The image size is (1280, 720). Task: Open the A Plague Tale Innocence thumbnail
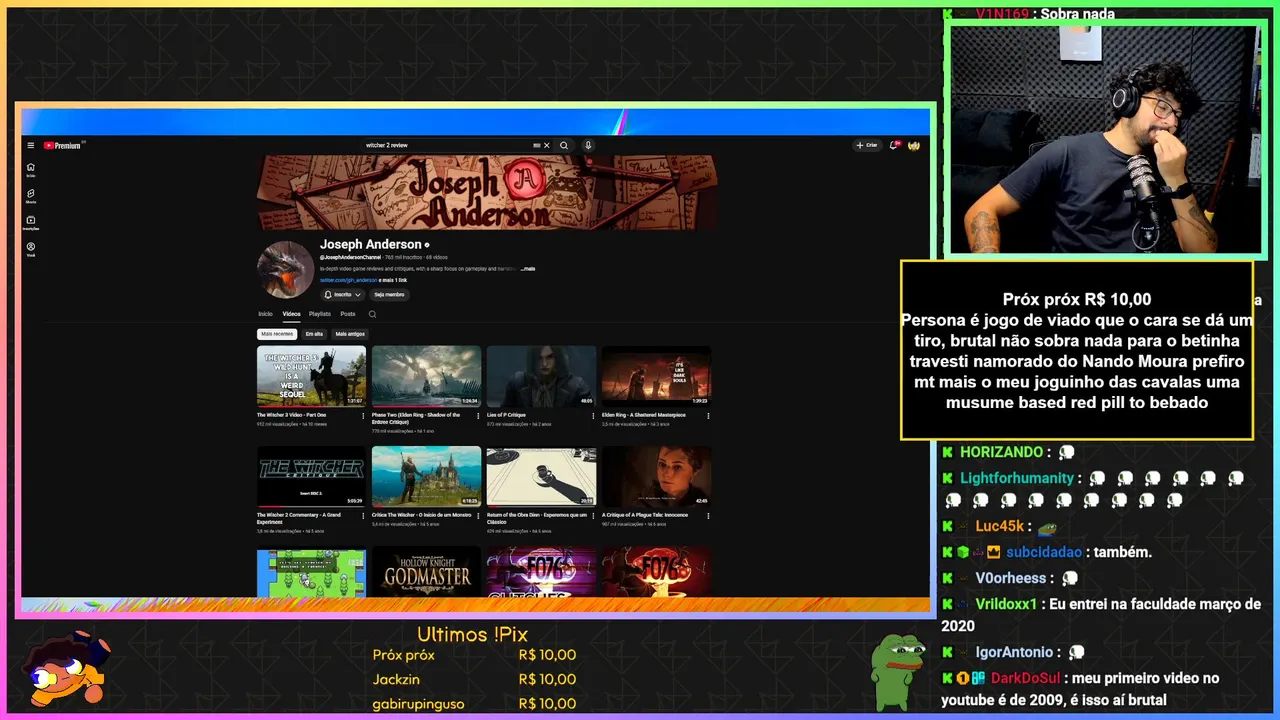pos(656,477)
